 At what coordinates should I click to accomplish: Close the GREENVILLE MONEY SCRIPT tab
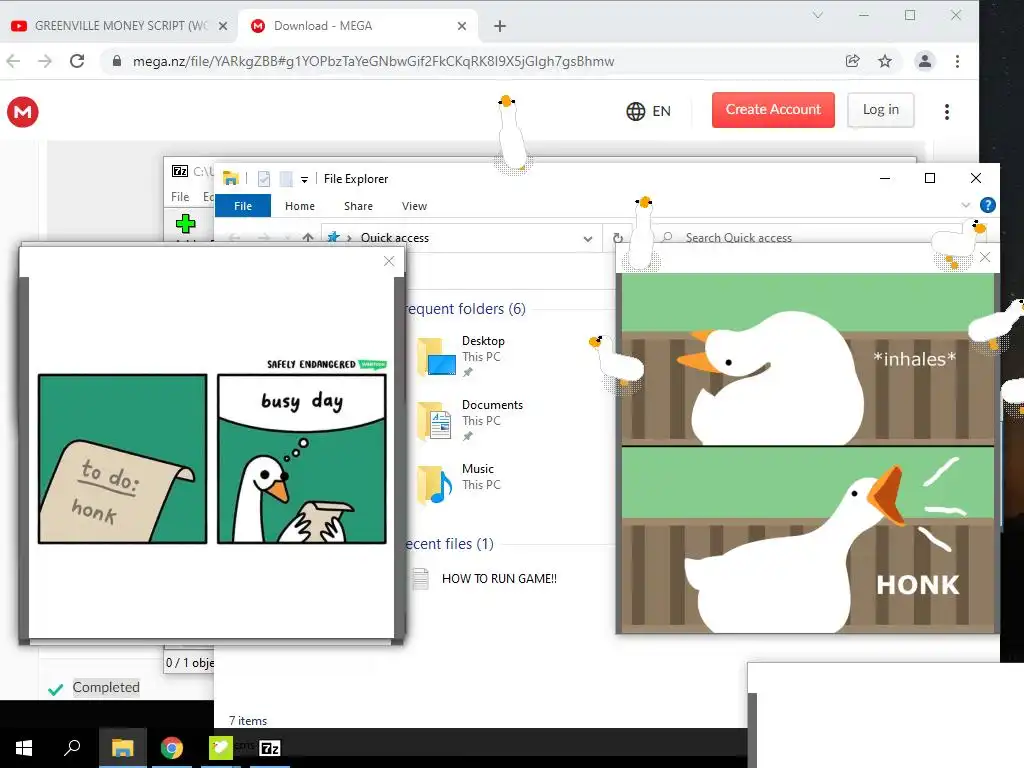[223, 26]
